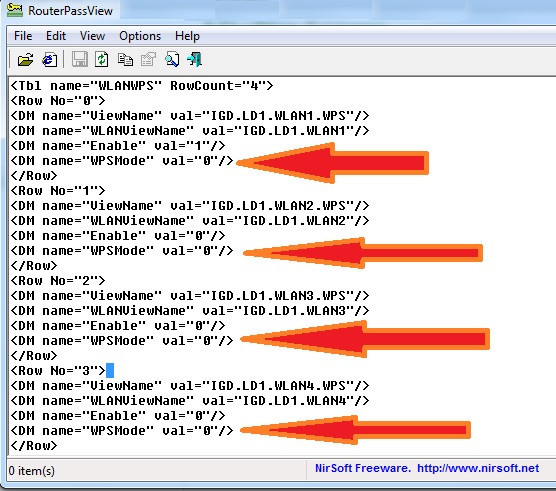Open the Edit menu
This screenshot has height=491, width=556.
(56, 36)
